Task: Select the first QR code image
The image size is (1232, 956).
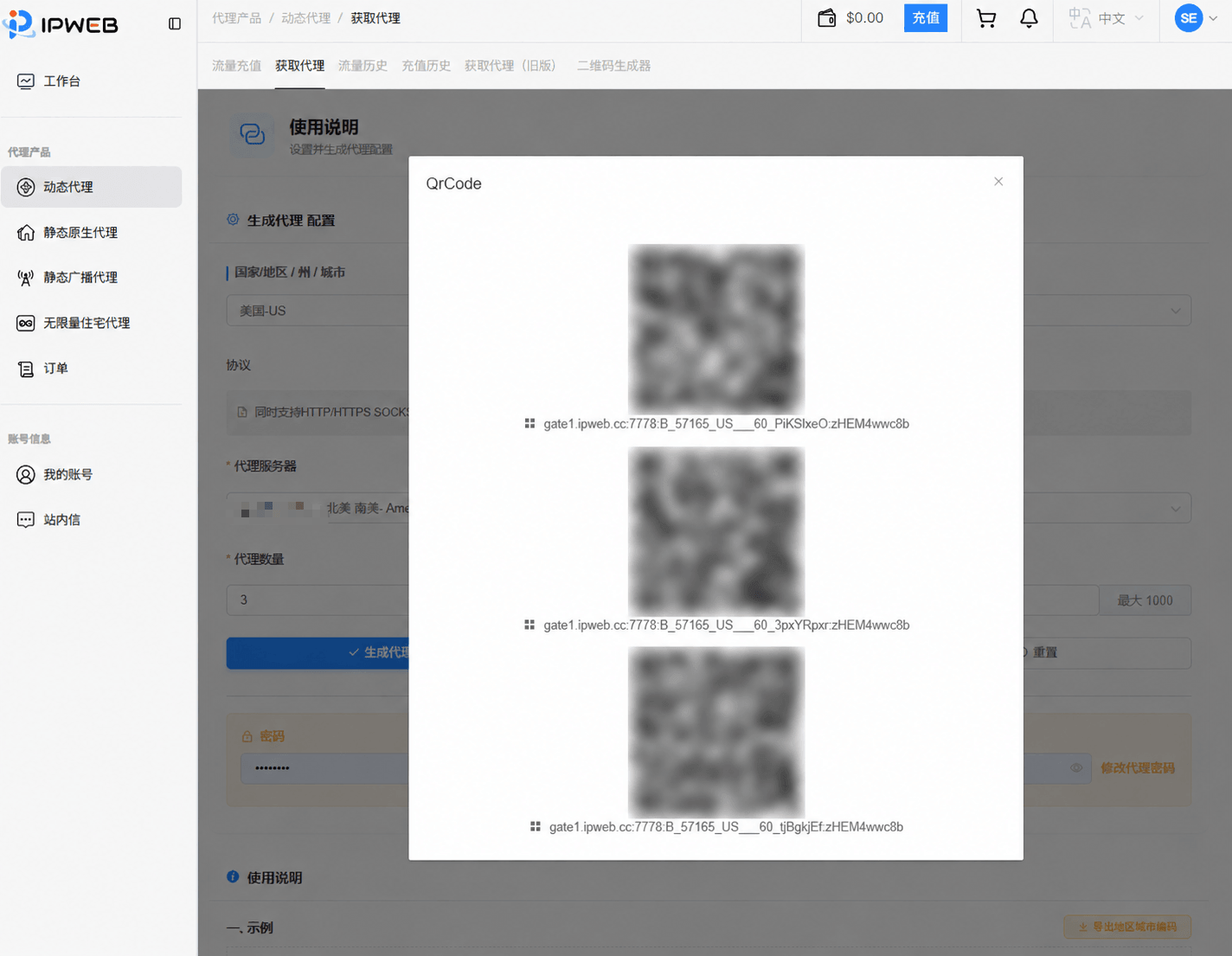Action: click(716, 329)
